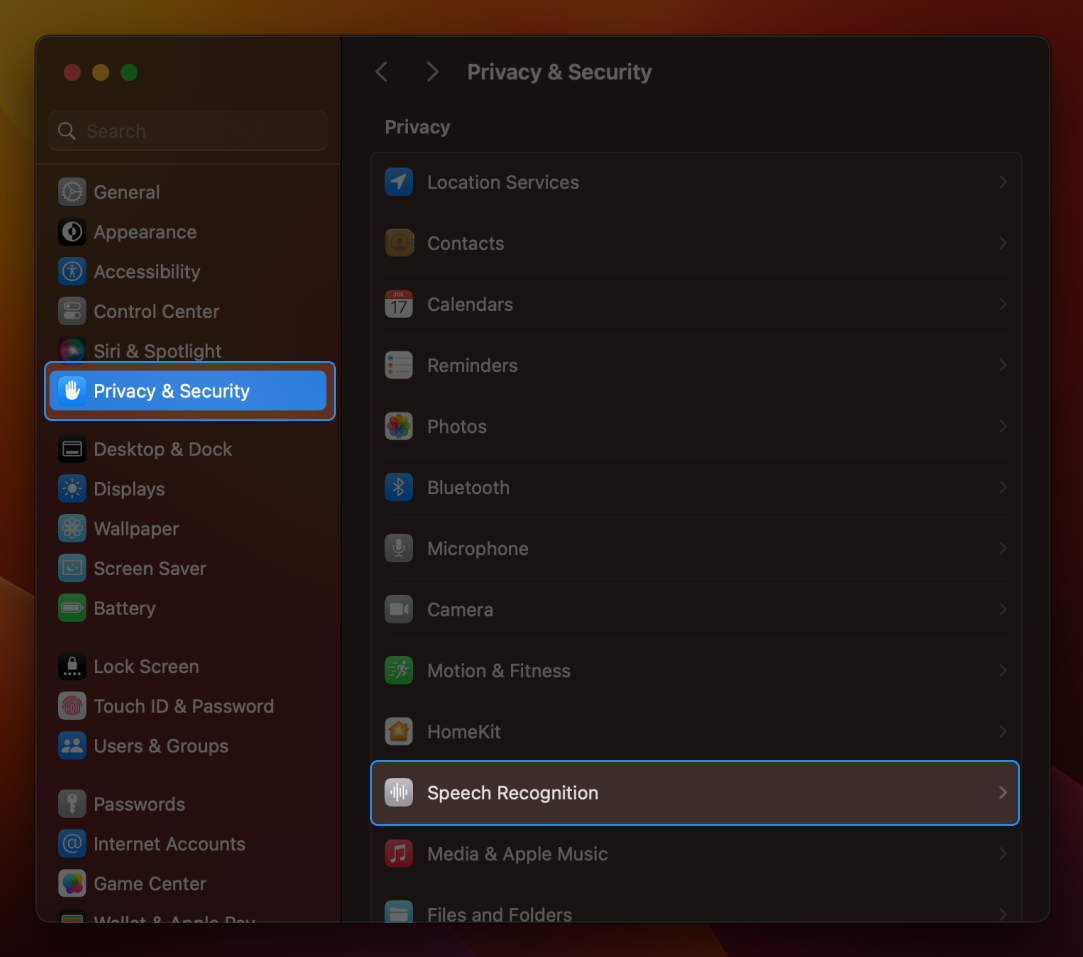Click the Game Center icon

tap(72, 884)
